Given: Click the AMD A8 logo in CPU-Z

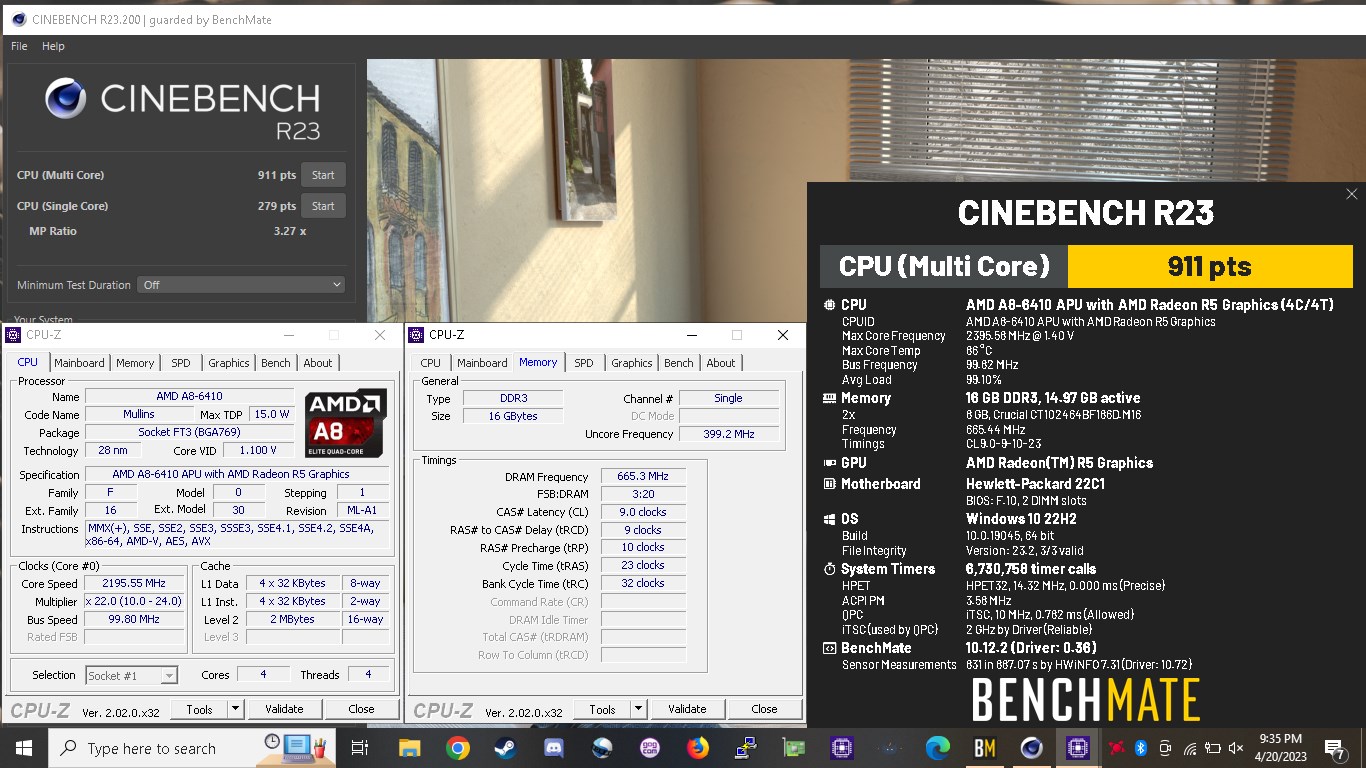Looking at the screenshot, I should (x=346, y=423).
